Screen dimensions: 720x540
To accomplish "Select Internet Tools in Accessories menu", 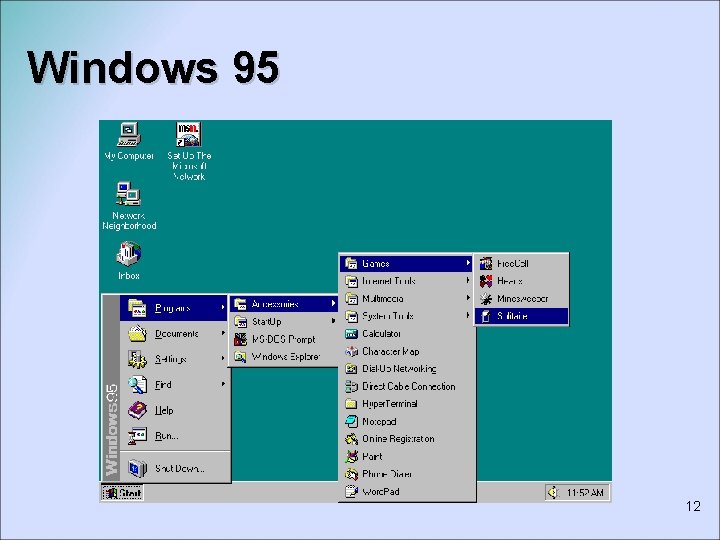I will (x=406, y=281).
